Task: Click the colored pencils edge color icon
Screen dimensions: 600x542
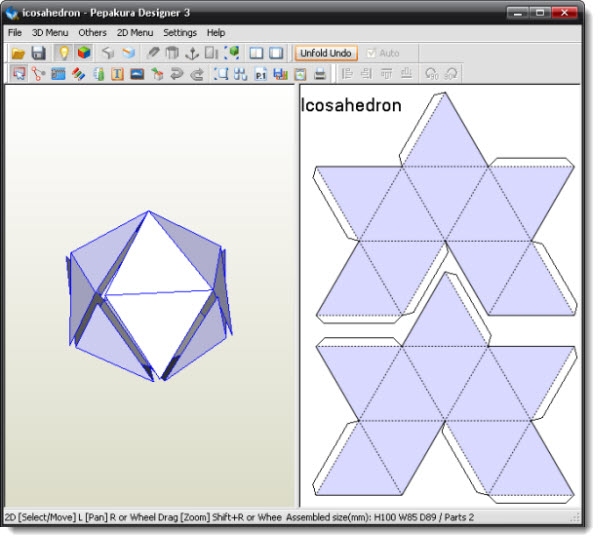Action: 78,74
